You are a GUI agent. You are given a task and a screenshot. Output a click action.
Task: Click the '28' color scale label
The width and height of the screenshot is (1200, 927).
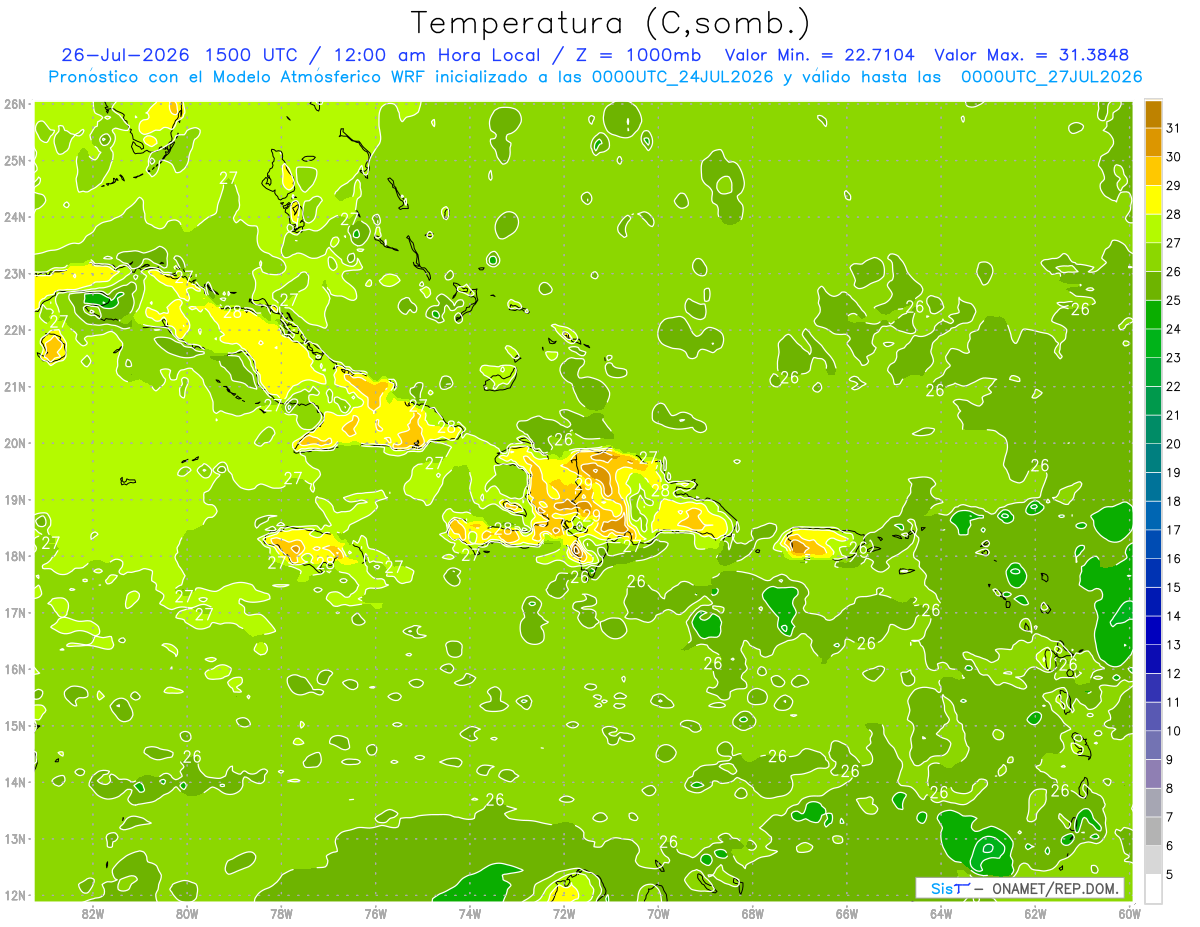coord(1174,214)
